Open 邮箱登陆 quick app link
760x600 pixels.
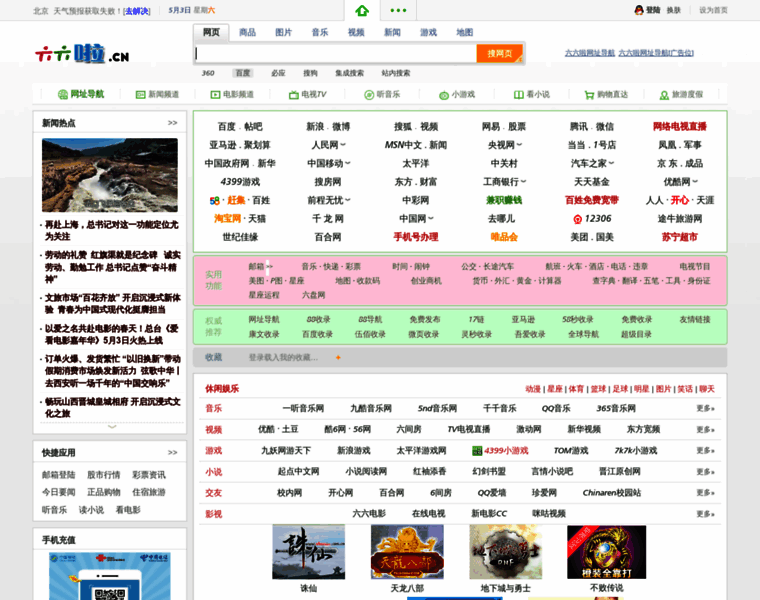[x=59, y=475]
